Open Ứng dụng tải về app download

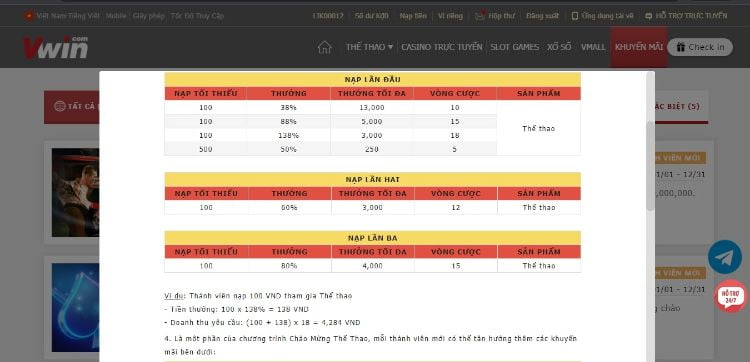tap(602, 16)
